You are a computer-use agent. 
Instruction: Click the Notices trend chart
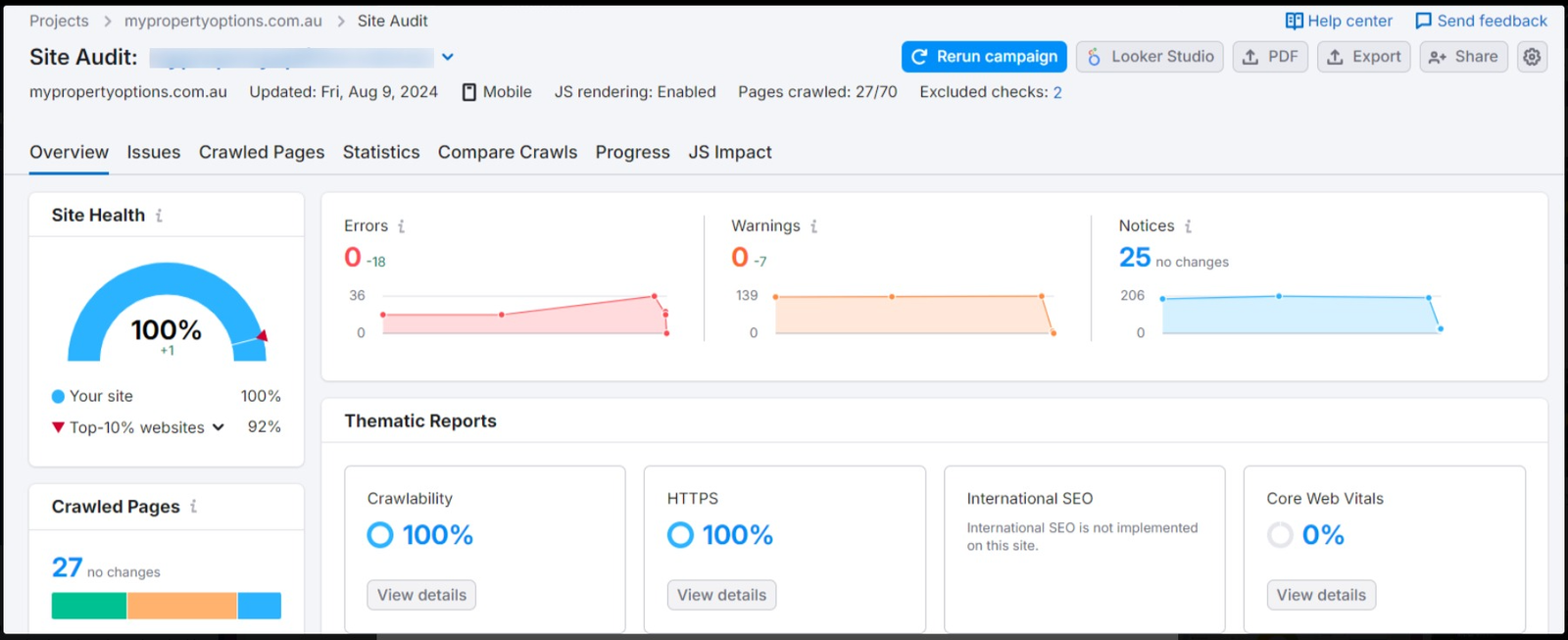(x=1301, y=315)
